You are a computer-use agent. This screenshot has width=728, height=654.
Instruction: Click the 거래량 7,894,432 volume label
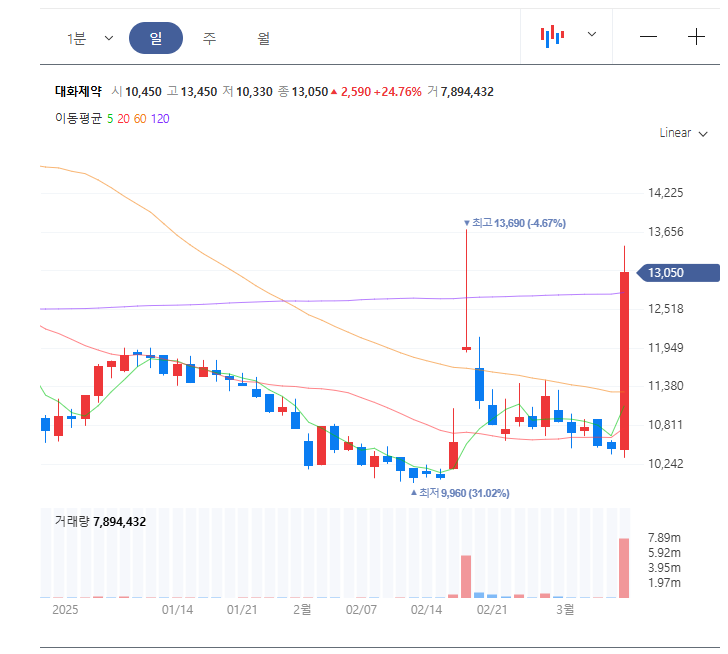point(100,522)
